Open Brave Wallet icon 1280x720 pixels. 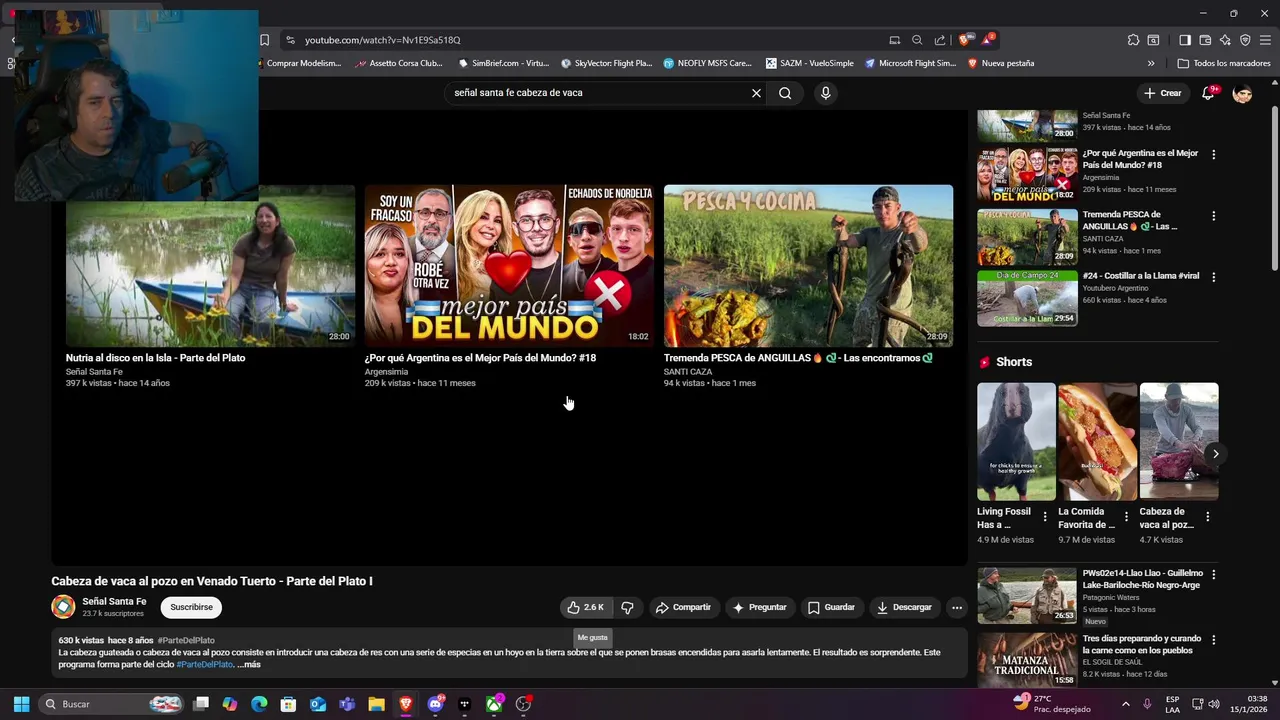(1205, 40)
